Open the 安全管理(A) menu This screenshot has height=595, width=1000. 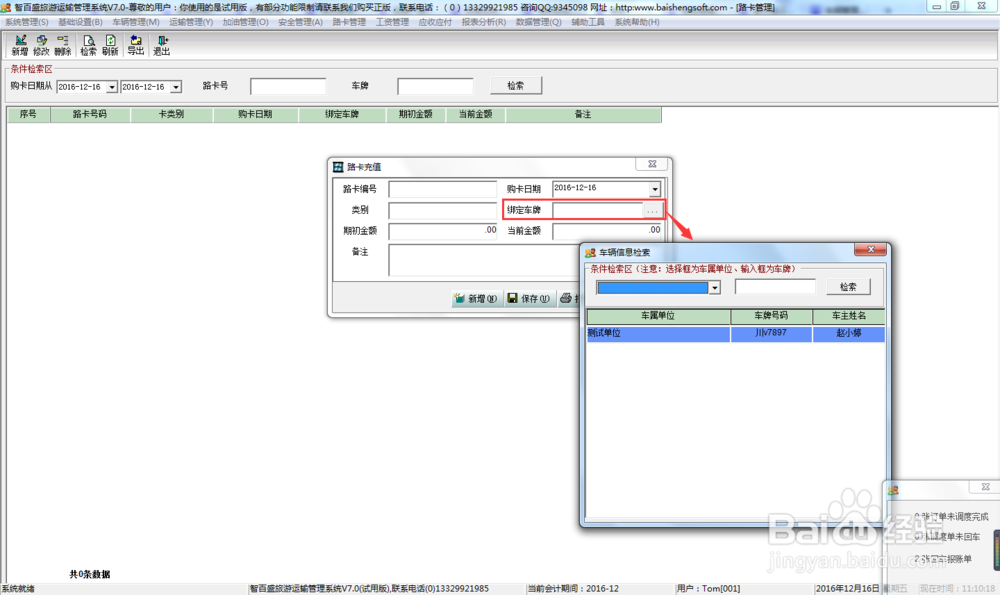(x=300, y=22)
